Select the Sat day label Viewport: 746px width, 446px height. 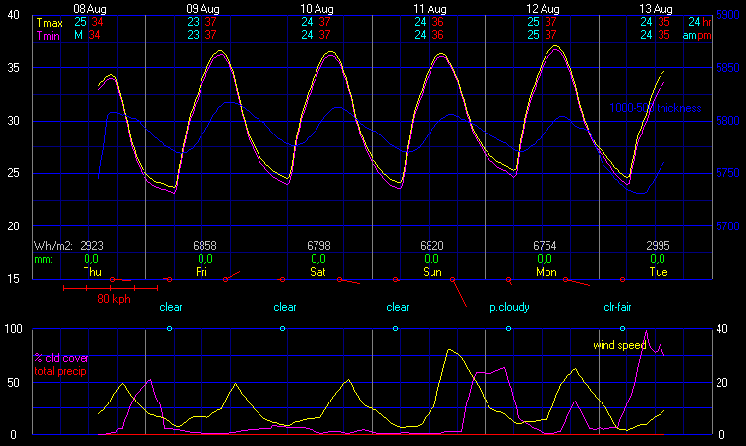pyautogui.click(x=318, y=272)
